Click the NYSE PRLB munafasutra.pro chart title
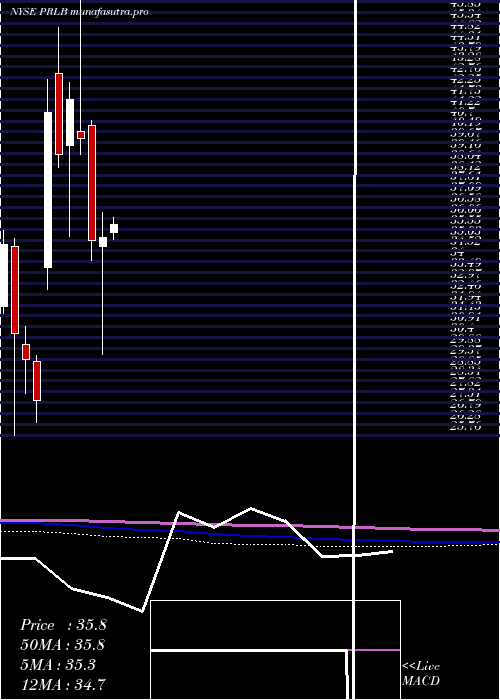Image resolution: width=500 pixels, height=700 pixels. 79,12
